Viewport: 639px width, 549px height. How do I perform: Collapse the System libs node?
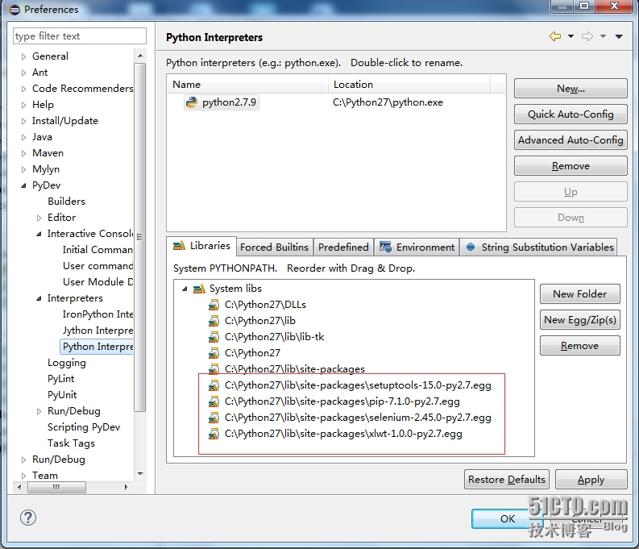(185, 289)
